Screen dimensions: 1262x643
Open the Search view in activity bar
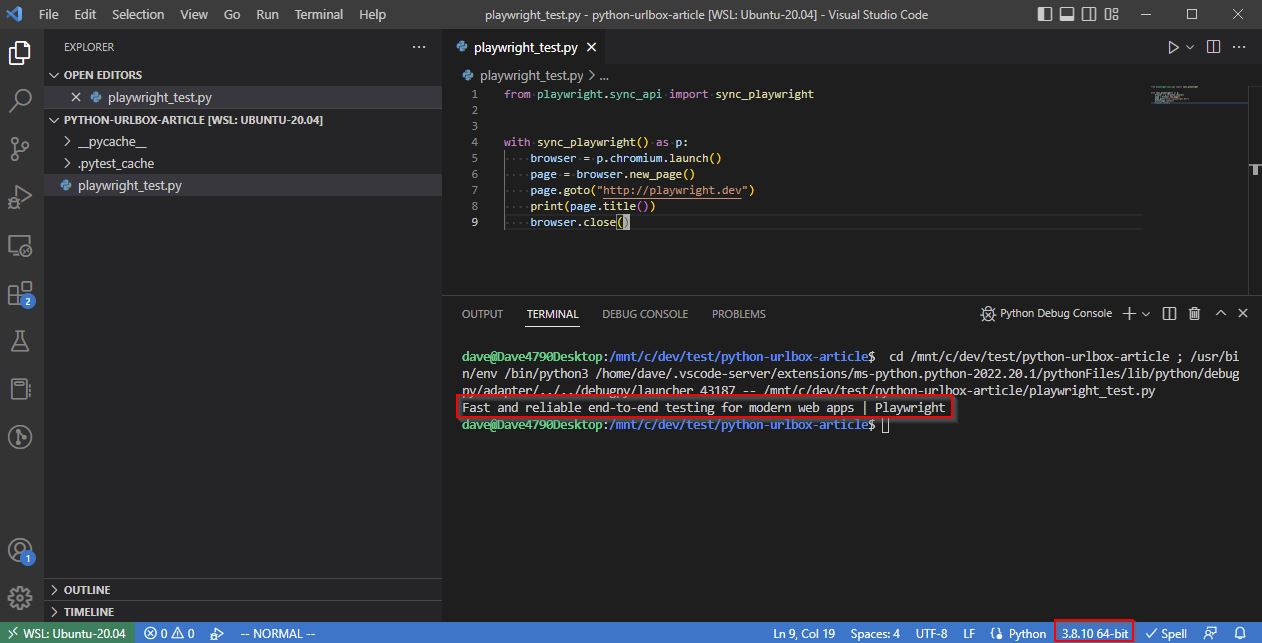[x=20, y=101]
